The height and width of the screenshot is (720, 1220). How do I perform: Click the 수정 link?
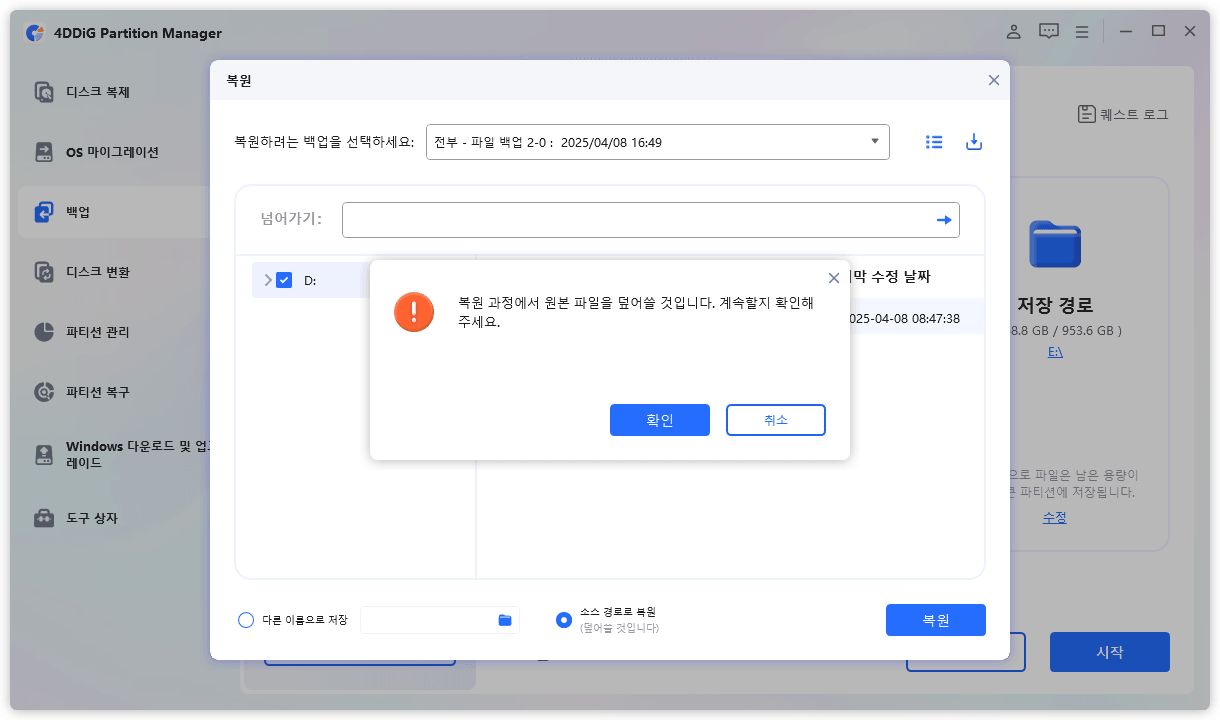coord(1054,517)
